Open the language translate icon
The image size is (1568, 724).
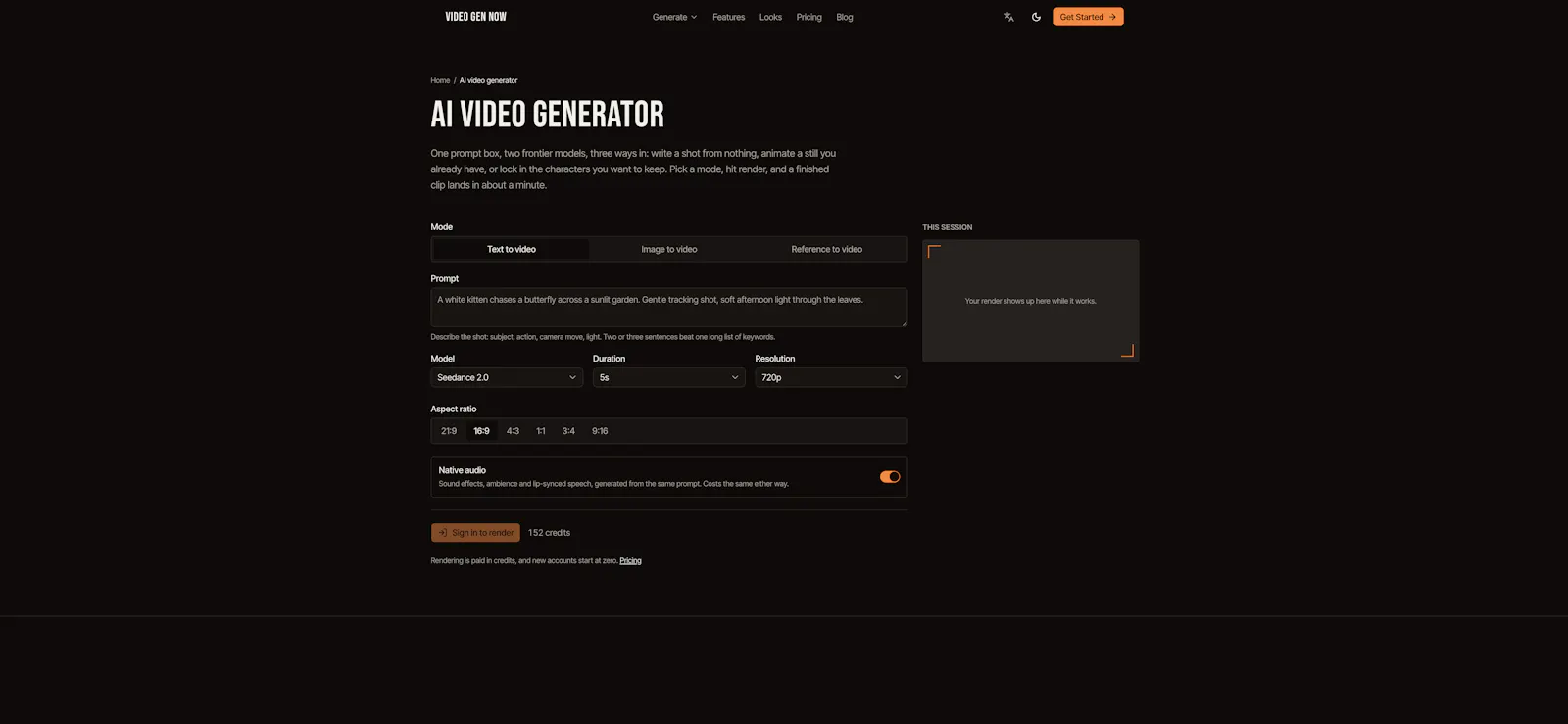[1008, 17]
